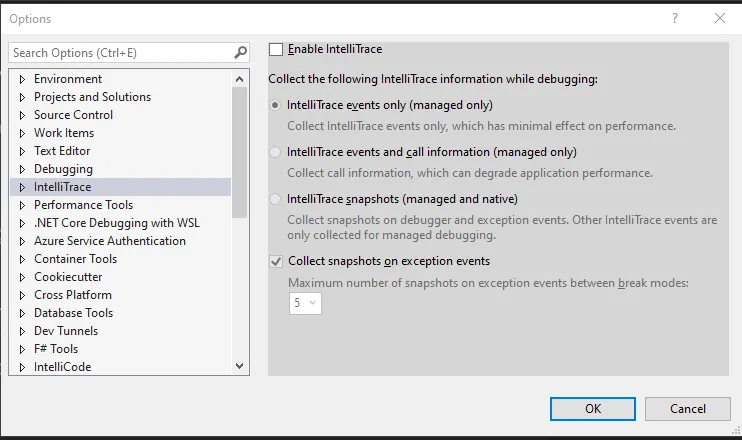This screenshot has width=742, height=440.
Task: Select Performance Tools category
Action: 83,205
